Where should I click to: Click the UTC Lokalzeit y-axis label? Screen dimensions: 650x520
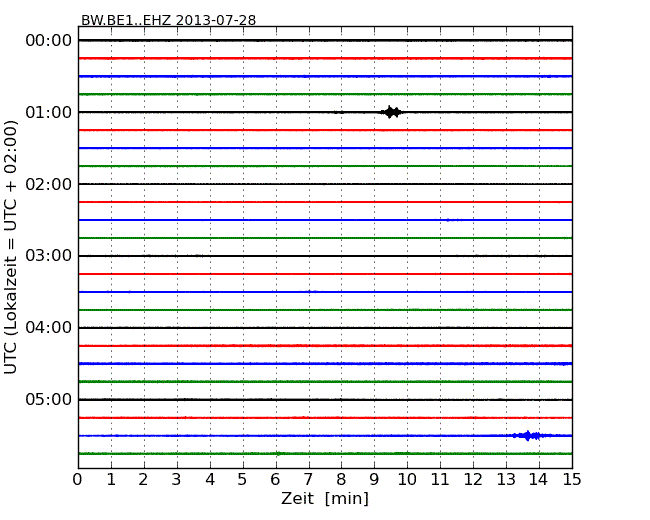(10, 247)
